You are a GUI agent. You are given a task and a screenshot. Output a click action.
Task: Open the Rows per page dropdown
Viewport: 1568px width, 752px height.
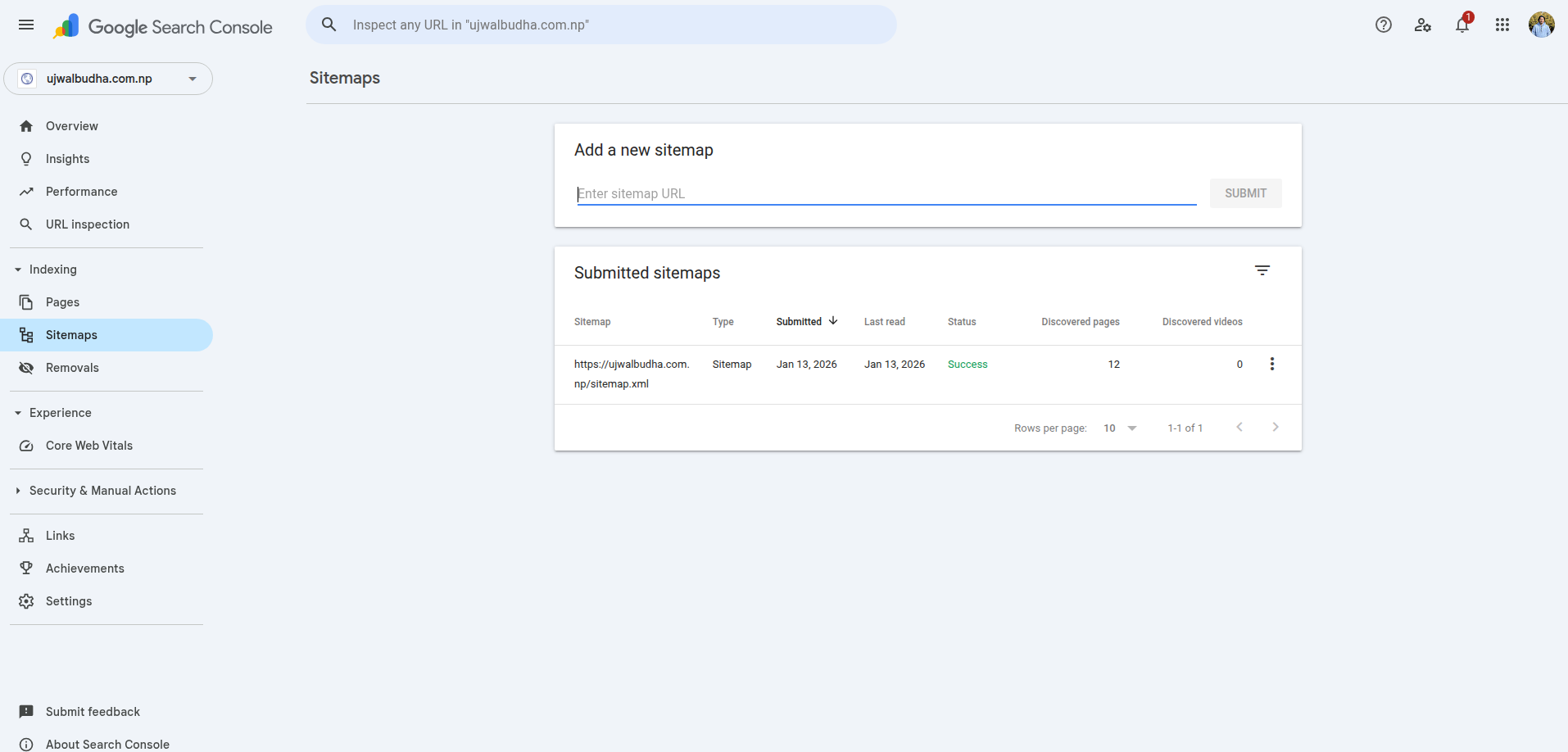coord(1119,428)
